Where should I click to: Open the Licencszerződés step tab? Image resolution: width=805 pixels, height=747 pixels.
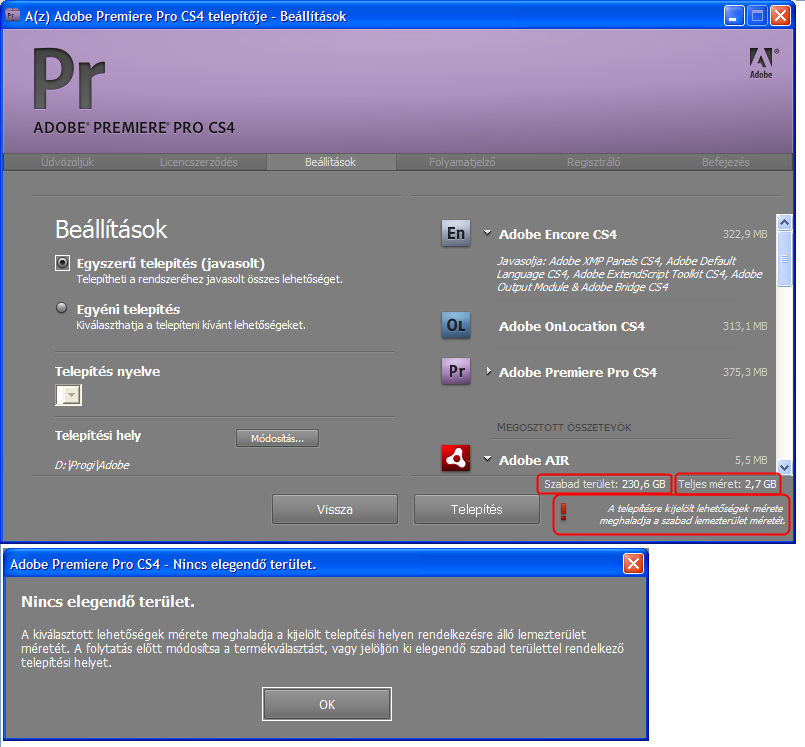click(199, 162)
